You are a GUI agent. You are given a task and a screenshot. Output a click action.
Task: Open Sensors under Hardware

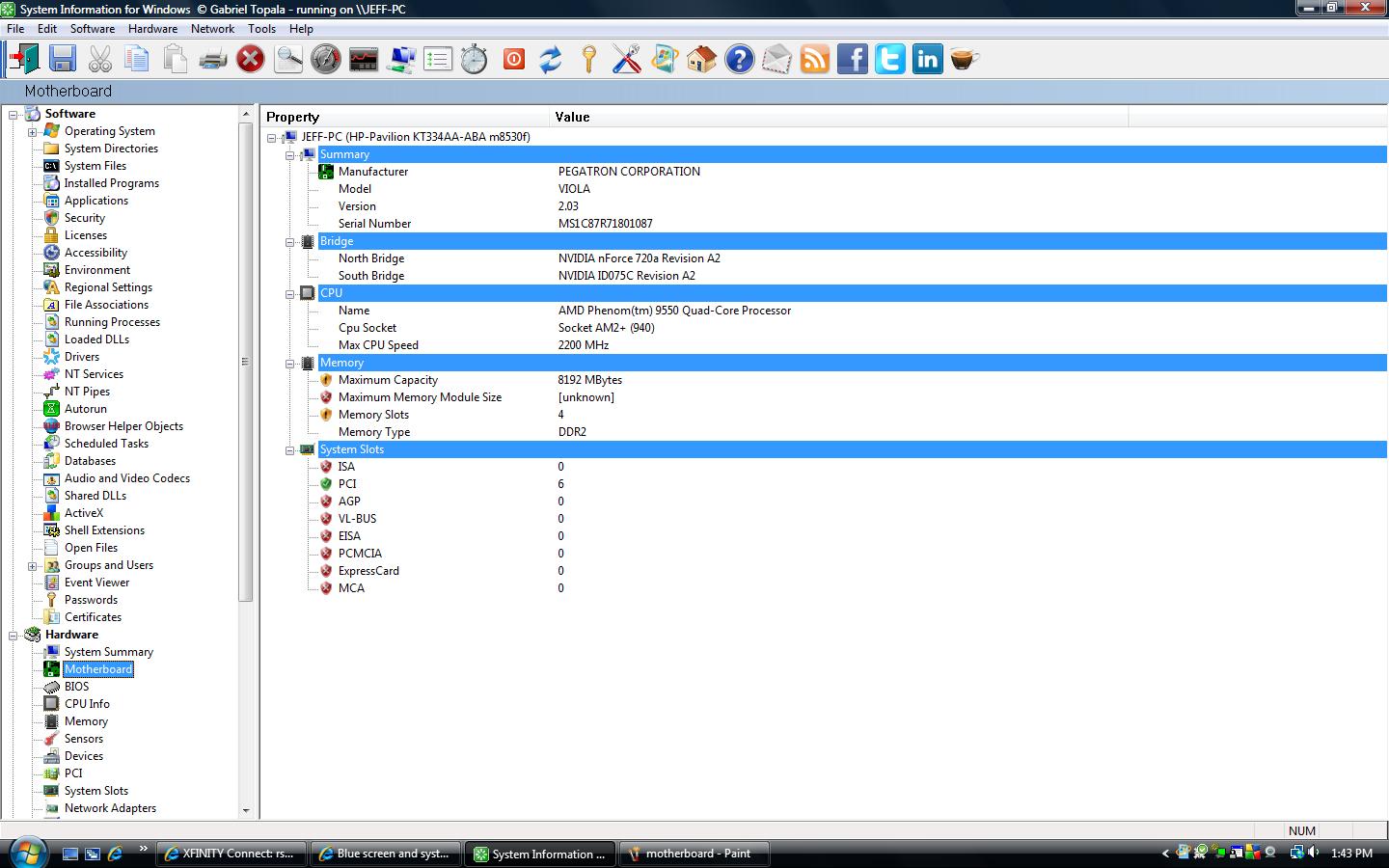click(83, 739)
